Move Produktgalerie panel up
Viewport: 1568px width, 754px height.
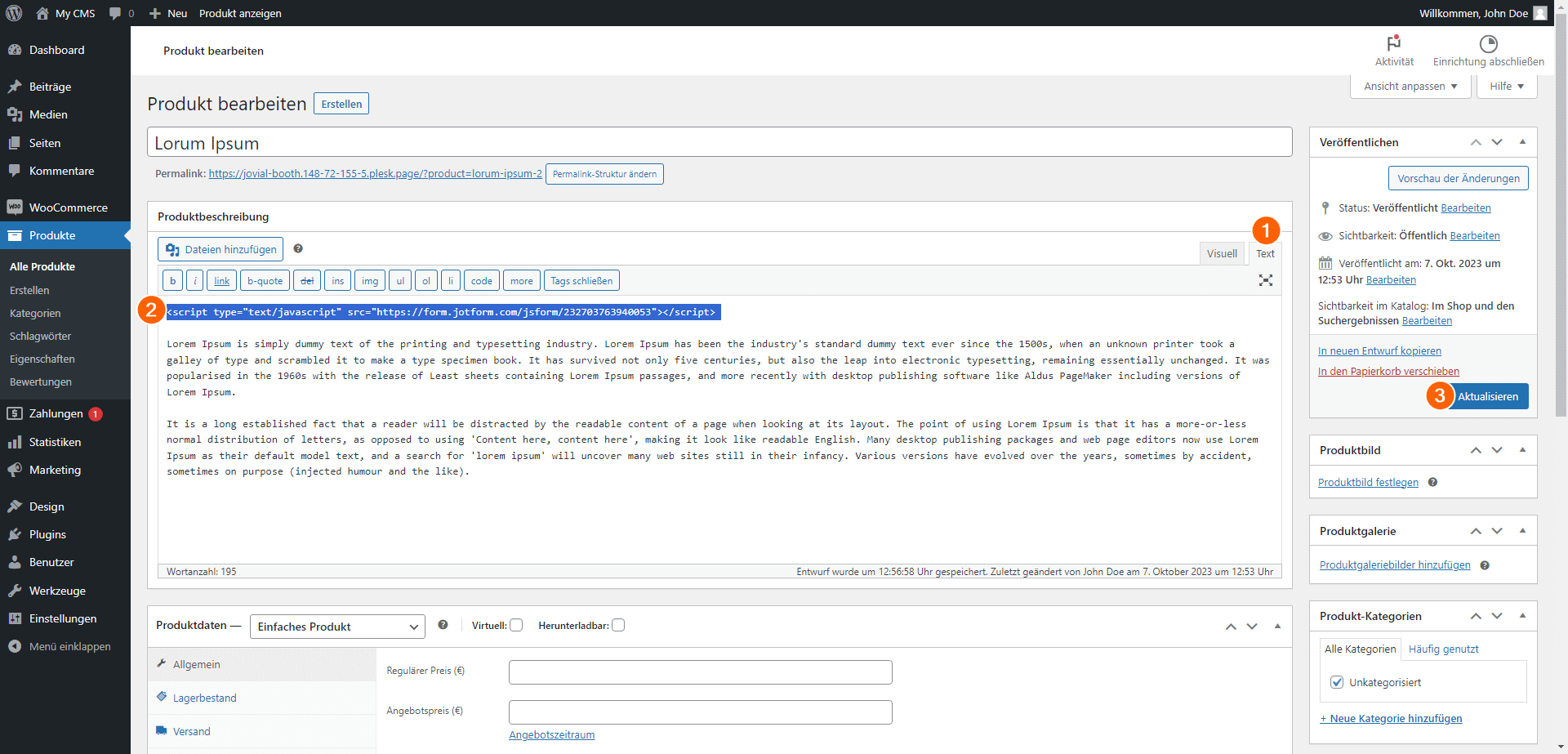(1476, 531)
